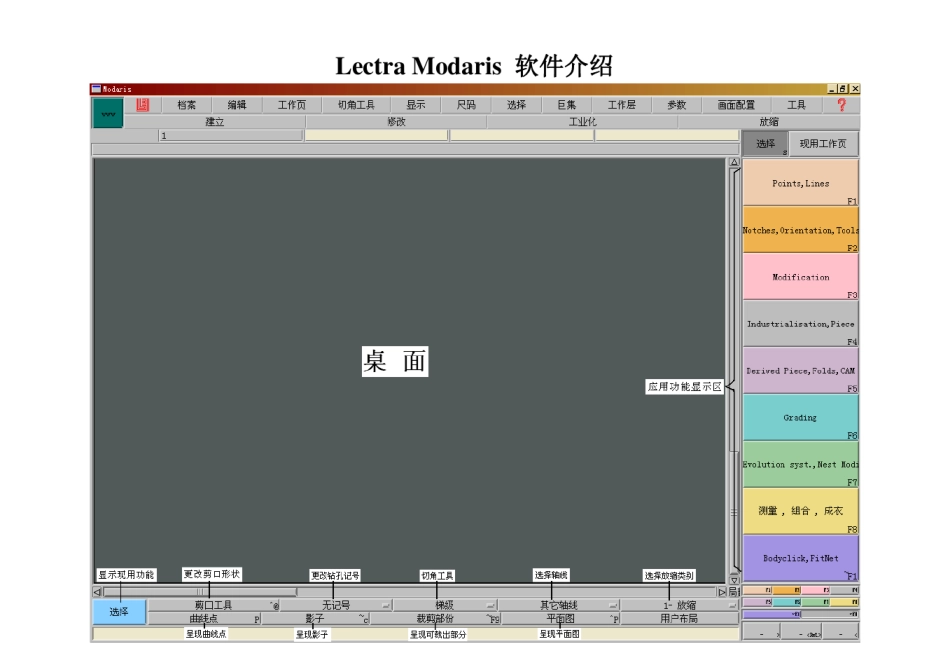Click the orange F2 mini swatch
Image resolution: width=950 pixels, height=672 pixels.
(x=786, y=590)
